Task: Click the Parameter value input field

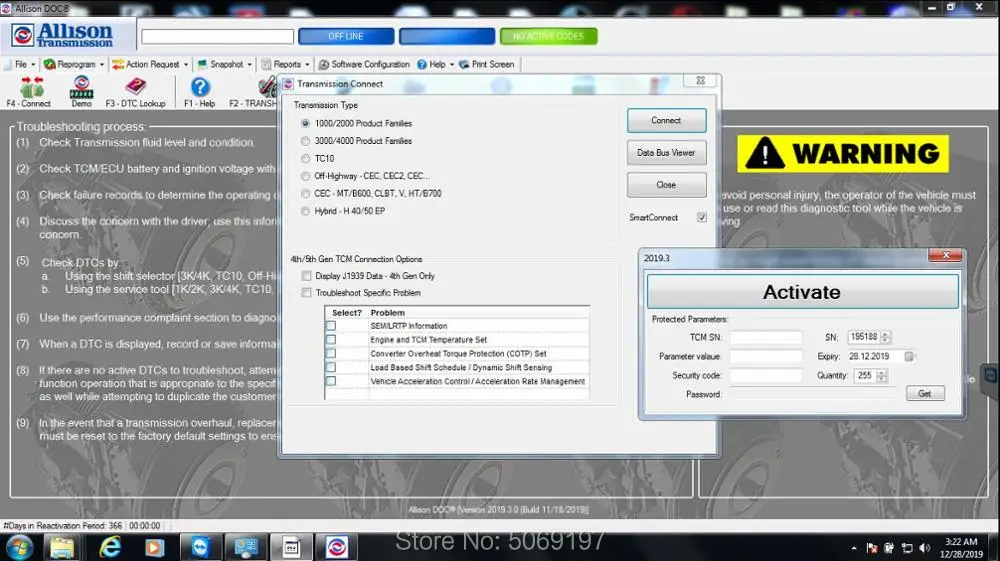Action: (765, 356)
